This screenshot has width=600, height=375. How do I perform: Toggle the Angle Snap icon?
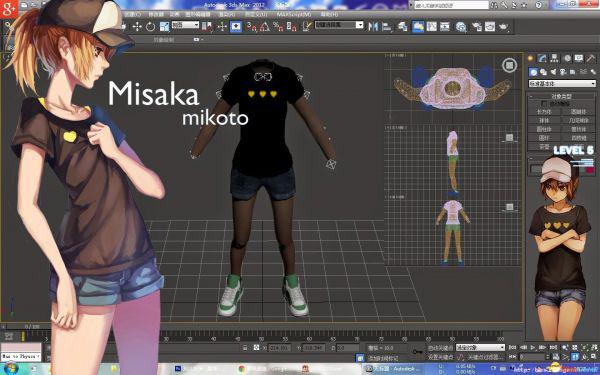[x=264, y=26]
